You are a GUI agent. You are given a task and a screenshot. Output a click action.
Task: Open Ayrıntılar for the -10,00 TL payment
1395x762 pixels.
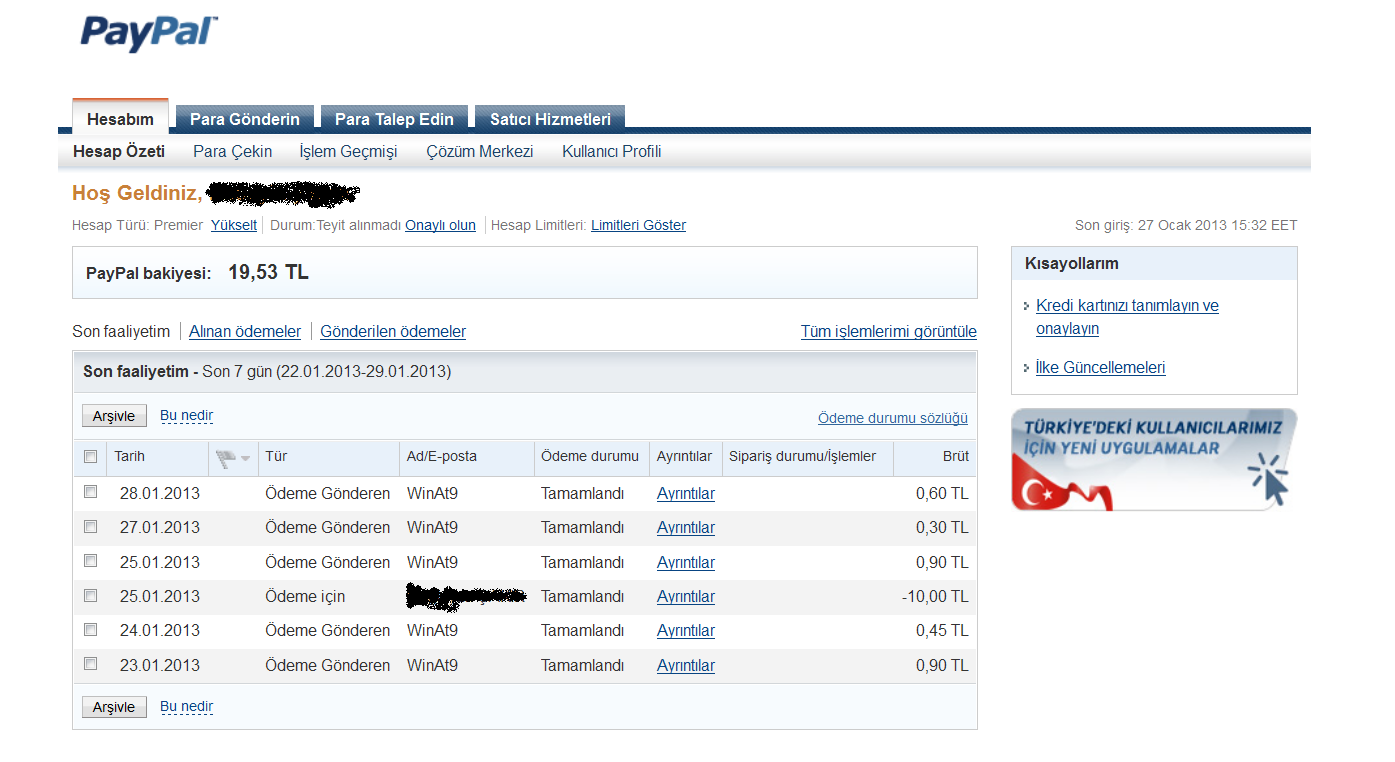[686, 597]
